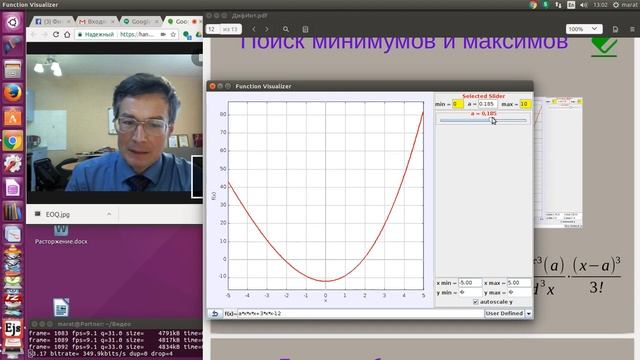
Task: Click the Chrome address bar URL
Action: pyautogui.click(x=137, y=35)
